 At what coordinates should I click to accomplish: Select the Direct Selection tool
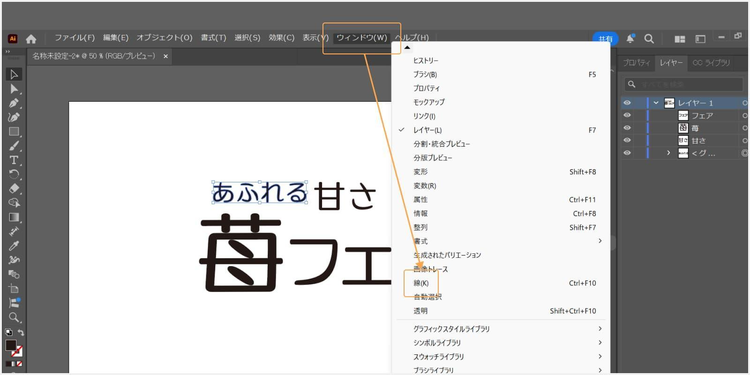tap(14, 89)
